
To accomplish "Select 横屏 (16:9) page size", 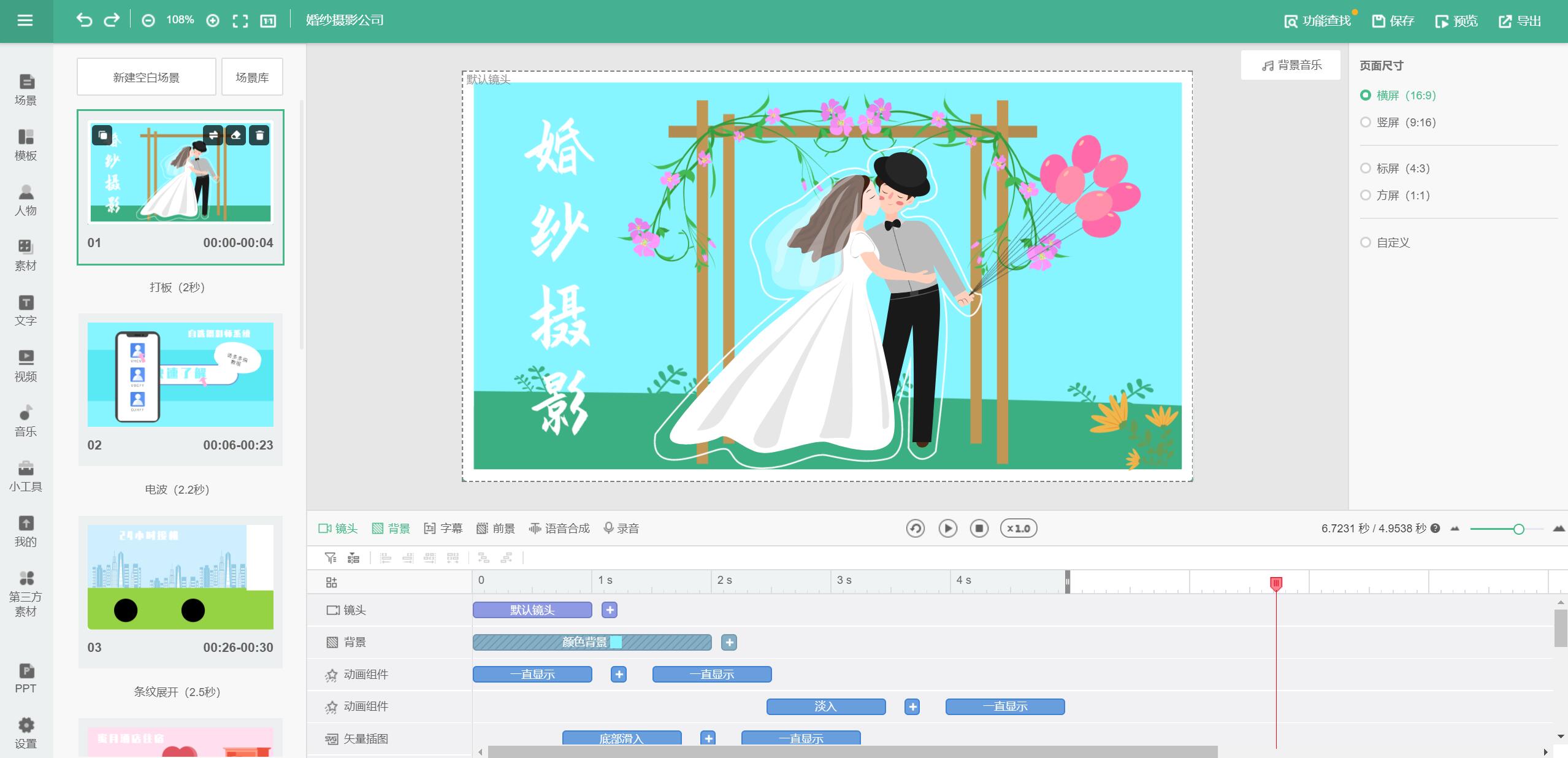I will coord(1398,95).
